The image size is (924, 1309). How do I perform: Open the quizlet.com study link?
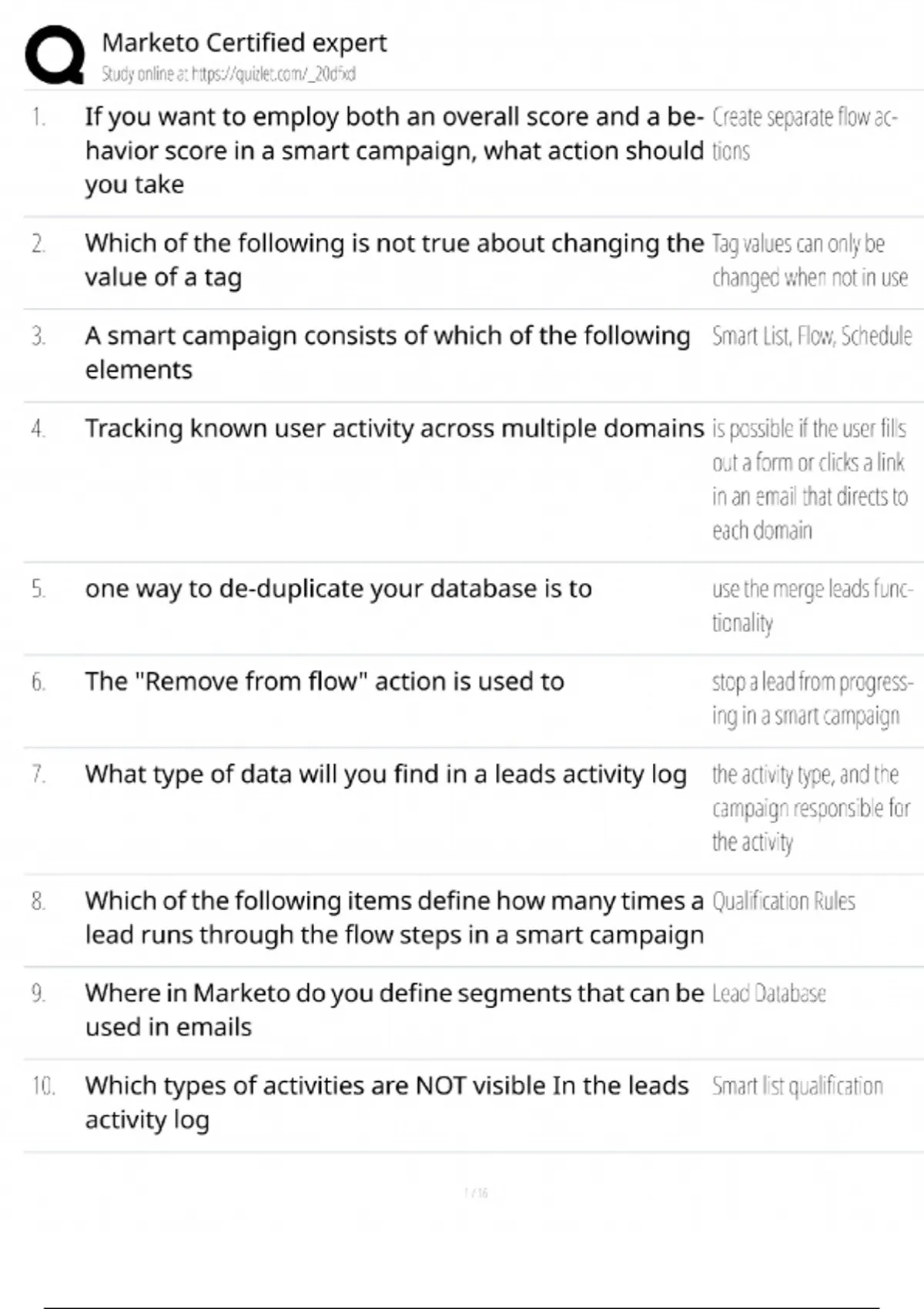tap(228, 74)
